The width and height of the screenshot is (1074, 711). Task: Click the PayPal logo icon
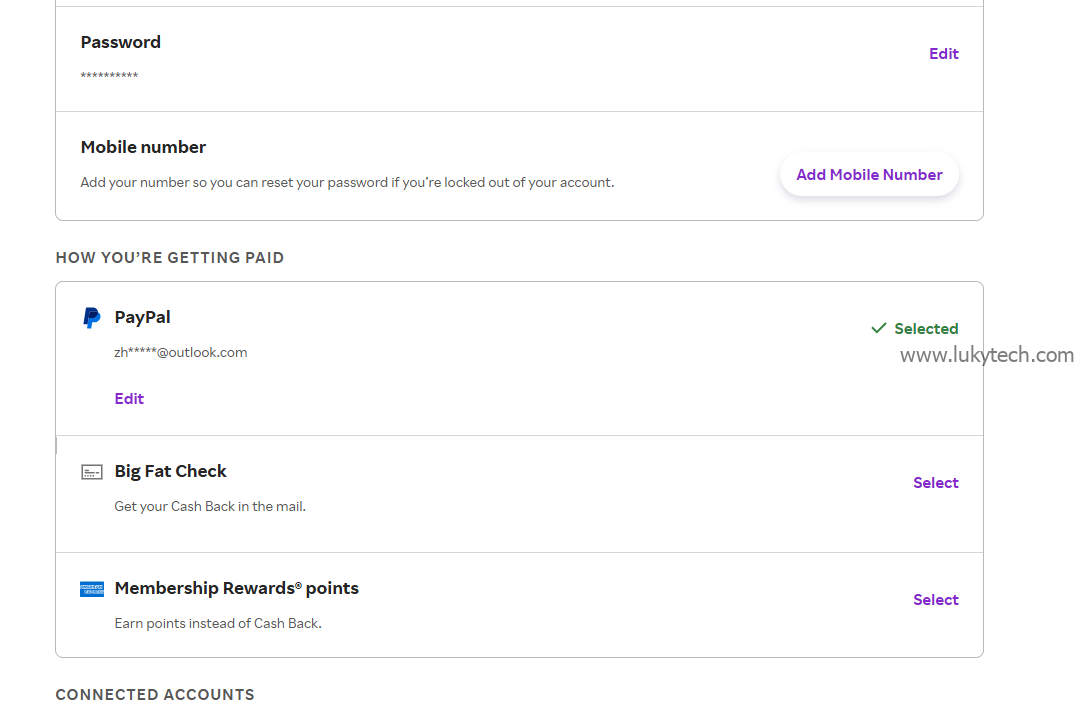pyautogui.click(x=91, y=318)
